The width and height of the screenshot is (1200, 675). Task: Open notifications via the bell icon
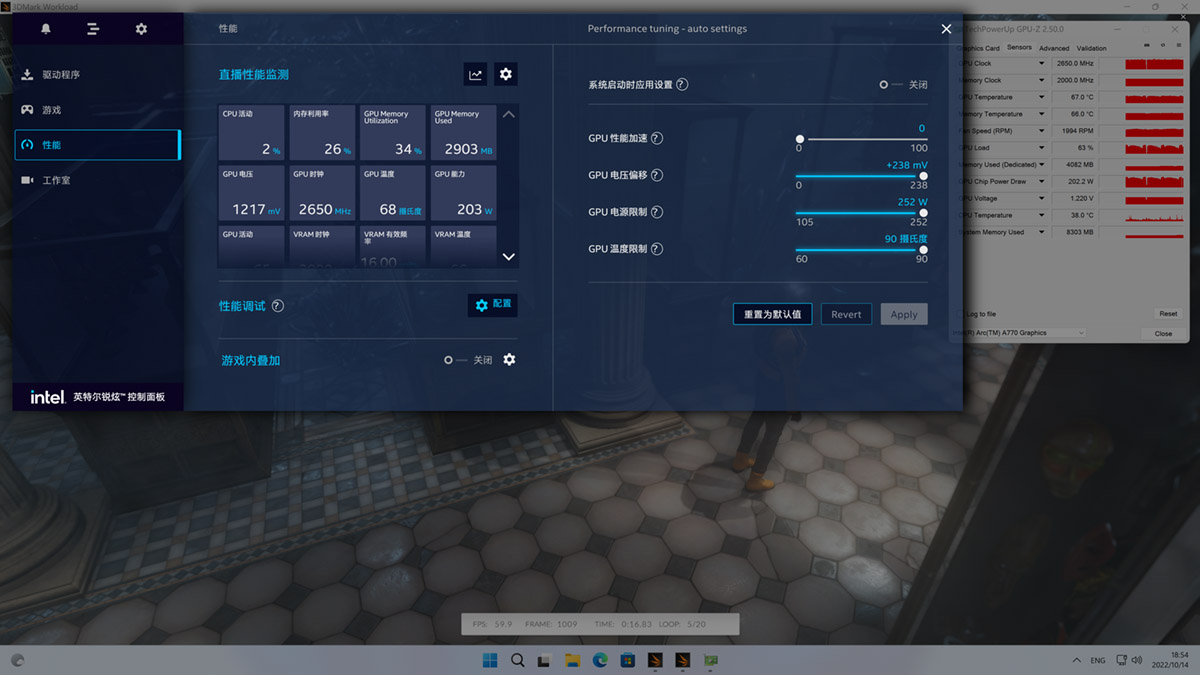tap(46, 29)
